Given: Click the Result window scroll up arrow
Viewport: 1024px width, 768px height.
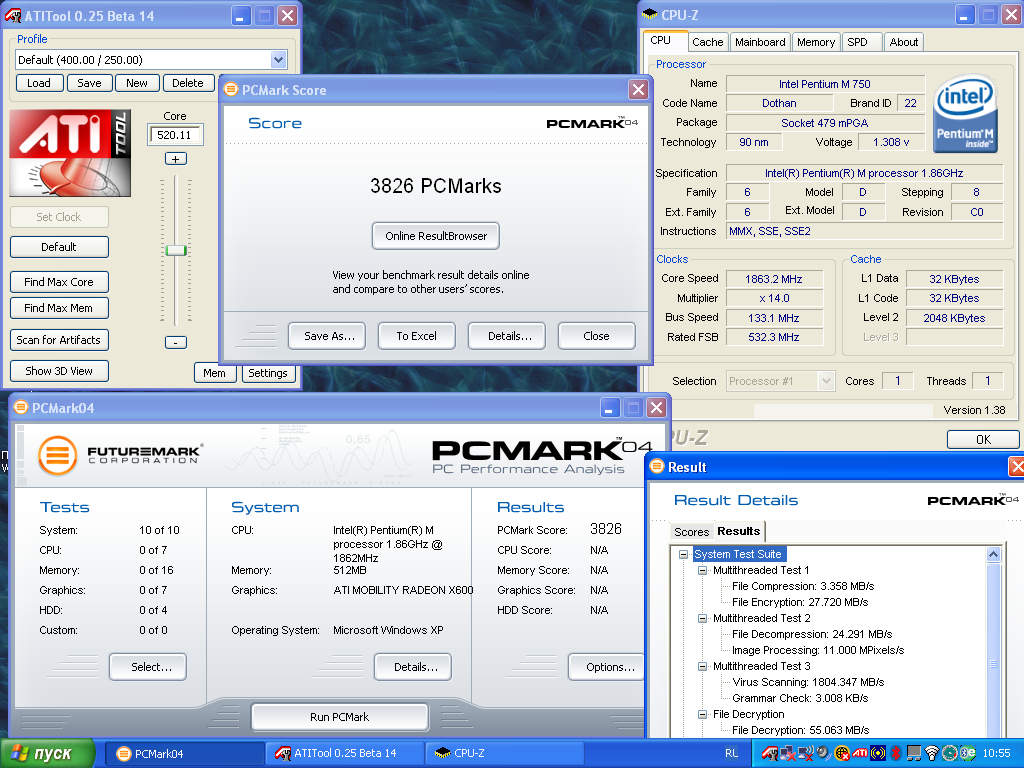Looking at the screenshot, I should tap(993, 554).
